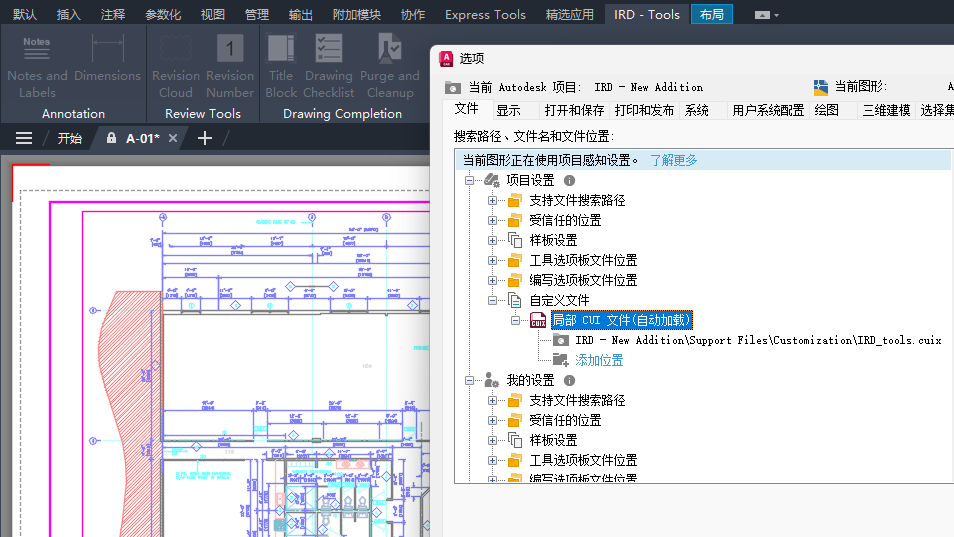Screen dimensions: 954x537
Task: Open the 打印和发布 options tab
Action: tap(644, 110)
